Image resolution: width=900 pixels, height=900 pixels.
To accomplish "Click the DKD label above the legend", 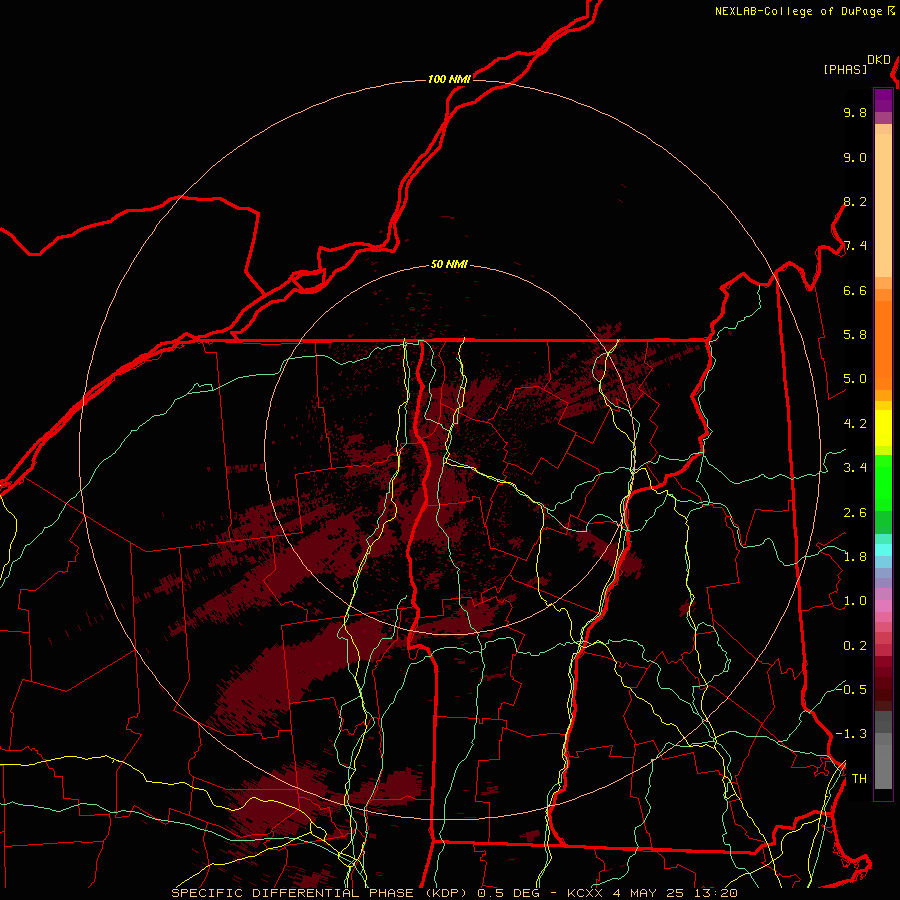I will click(x=879, y=60).
